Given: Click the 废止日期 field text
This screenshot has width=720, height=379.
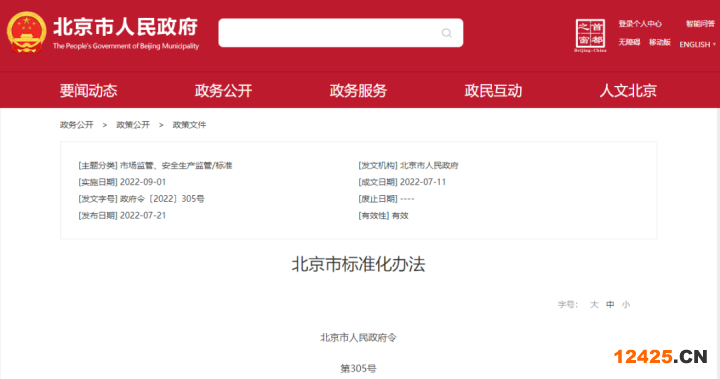Looking at the screenshot, I should pos(386,199).
